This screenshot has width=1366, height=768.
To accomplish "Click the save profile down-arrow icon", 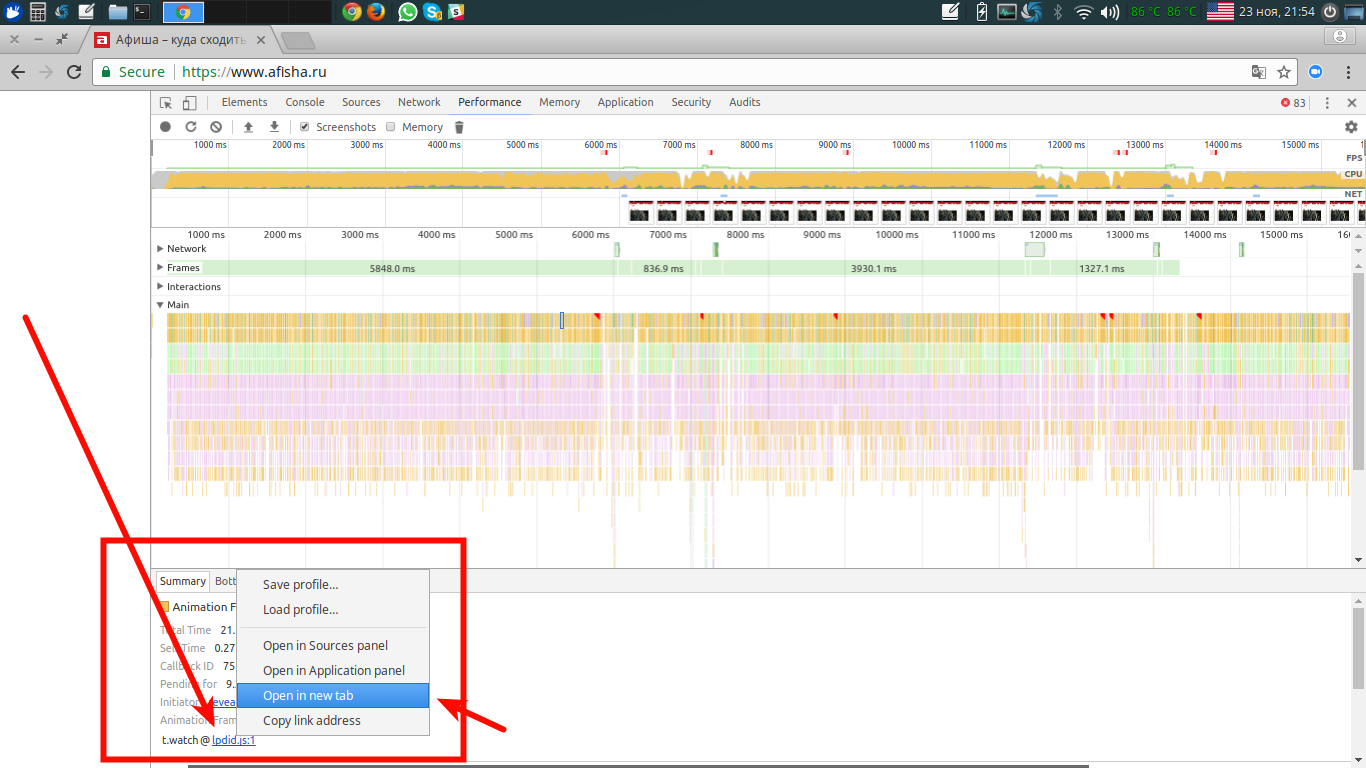I will 274,127.
